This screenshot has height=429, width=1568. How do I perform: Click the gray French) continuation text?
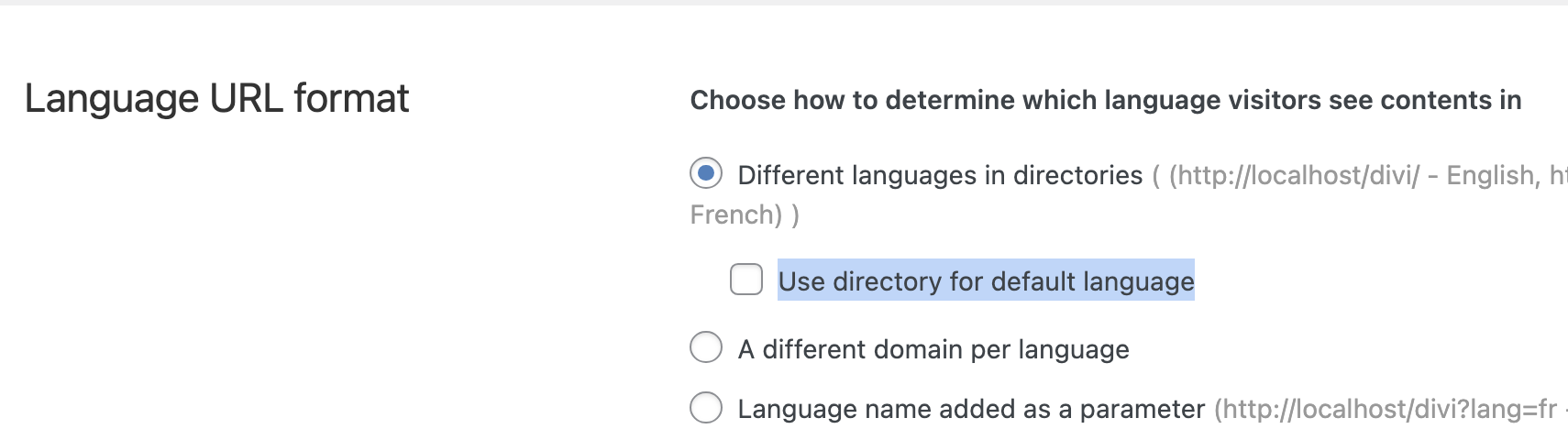point(736,214)
